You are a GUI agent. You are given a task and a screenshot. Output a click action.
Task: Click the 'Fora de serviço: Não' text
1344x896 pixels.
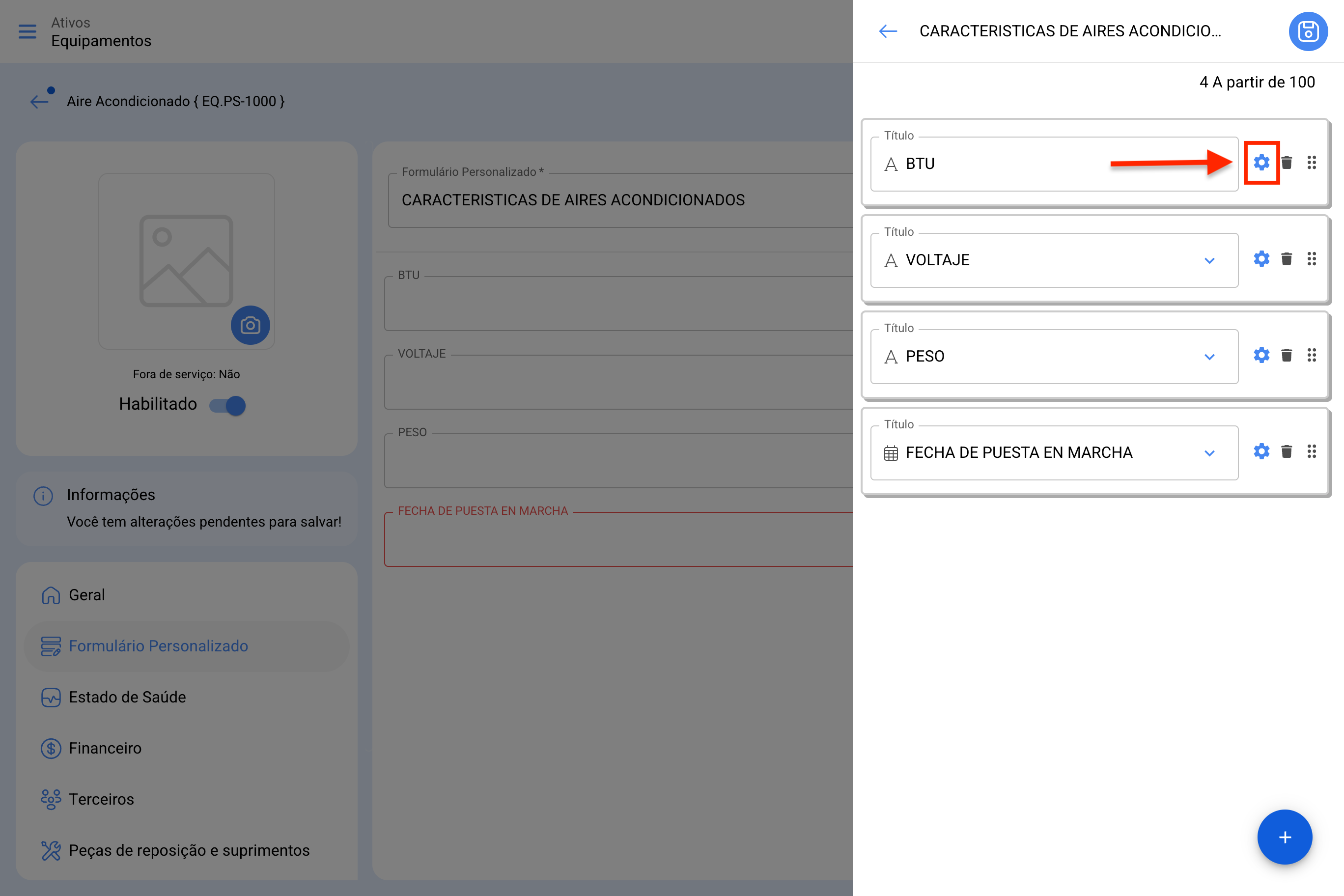click(x=186, y=374)
